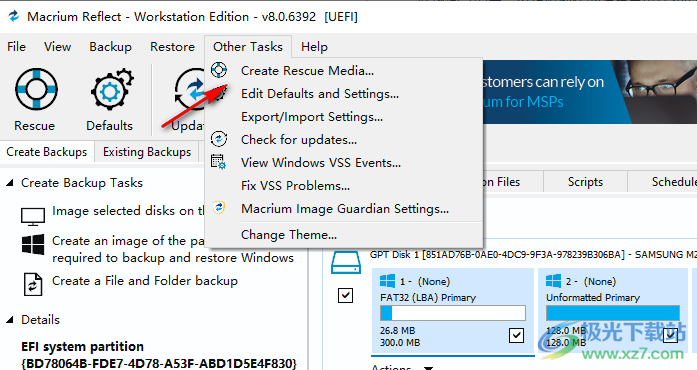Click the Windows flag on partition 2
The image size is (697, 370).
(553, 282)
